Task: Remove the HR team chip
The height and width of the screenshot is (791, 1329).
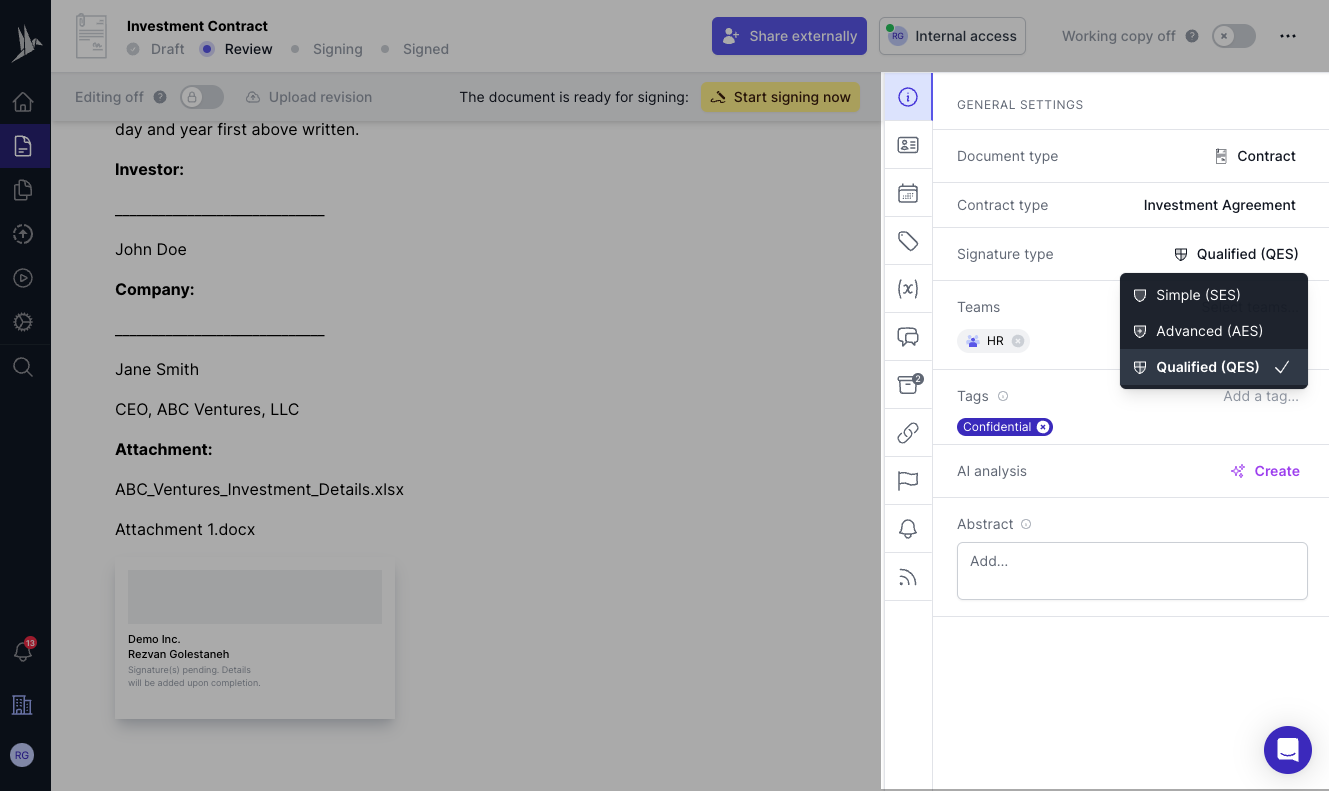Action: click(1018, 341)
